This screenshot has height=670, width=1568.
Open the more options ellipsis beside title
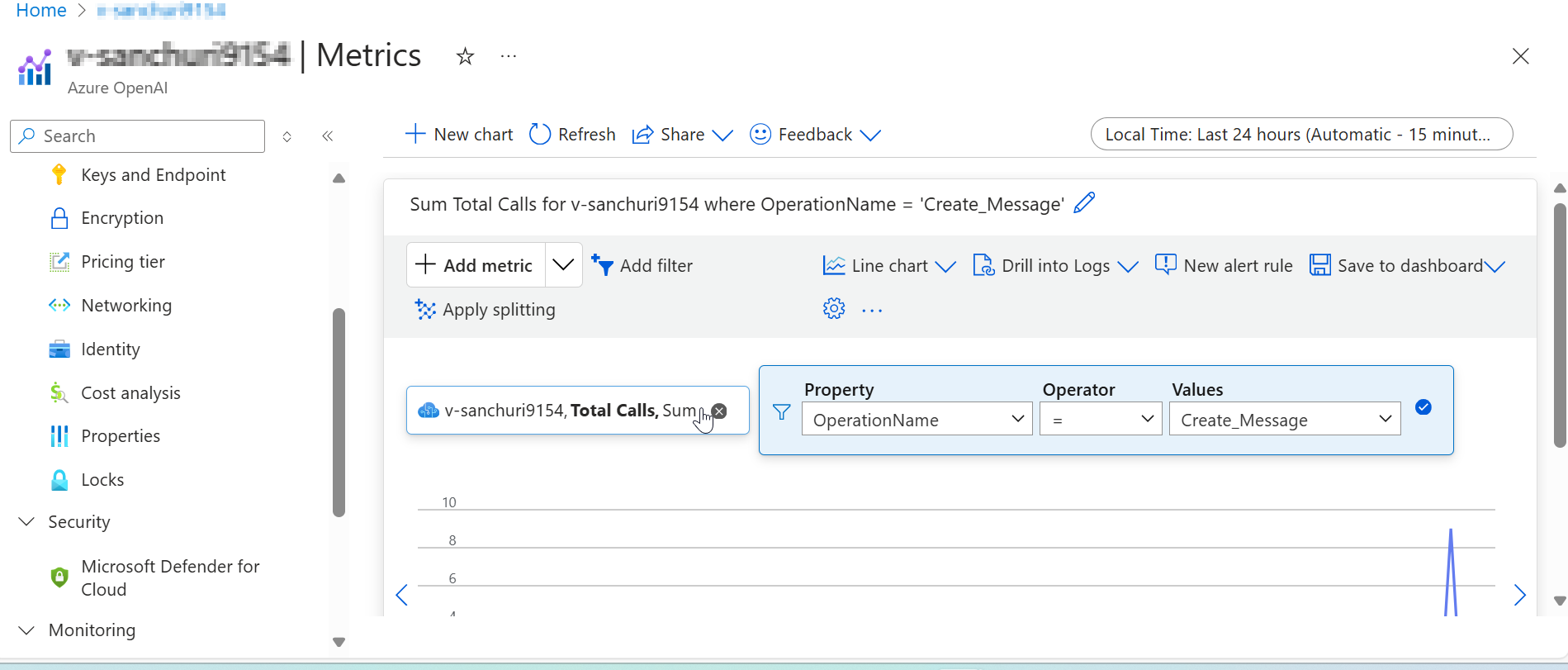[509, 56]
